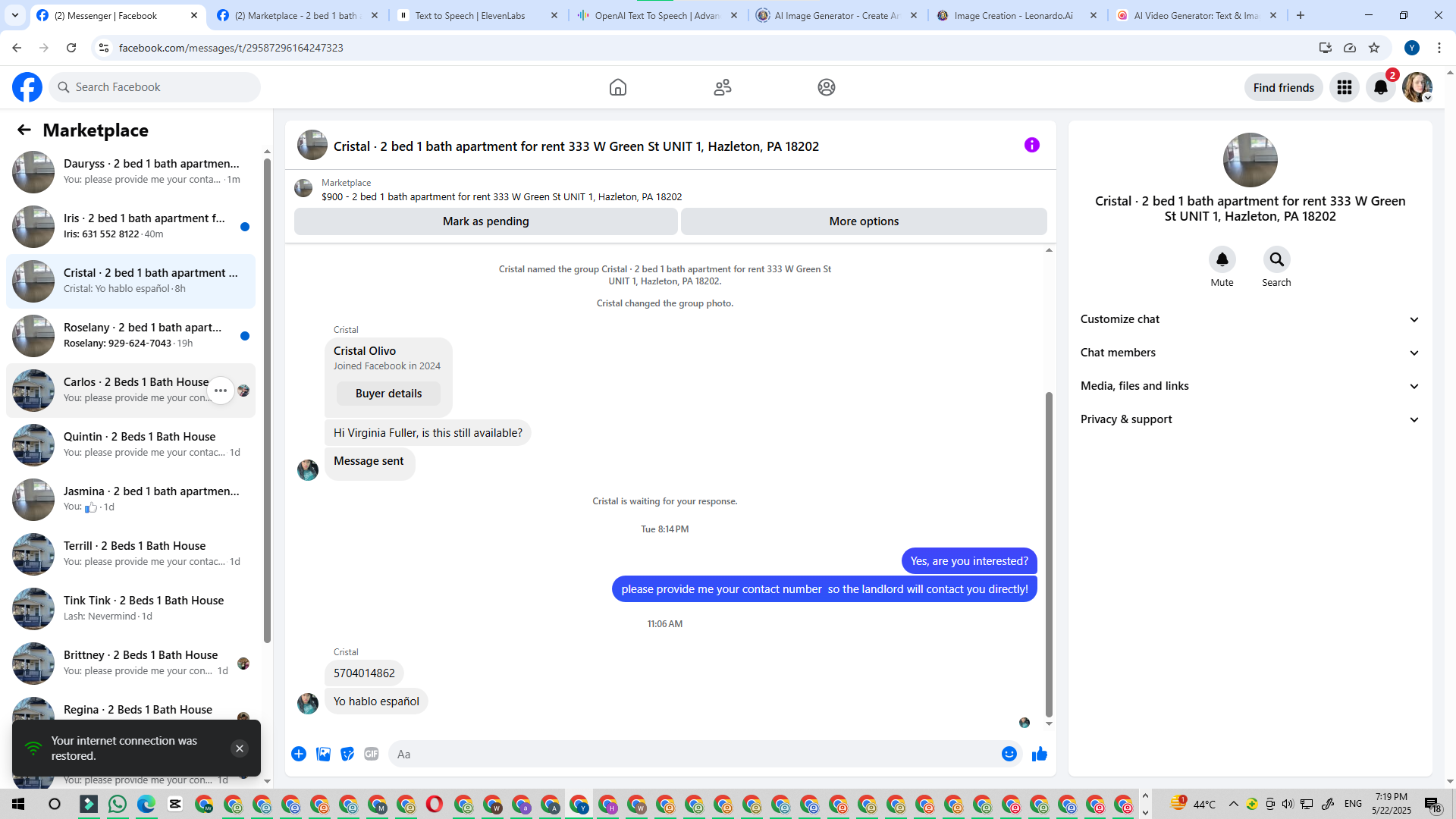Open Chrome's three-dot menu
The image size is (1456, 819).
(x=1439, y=48)
